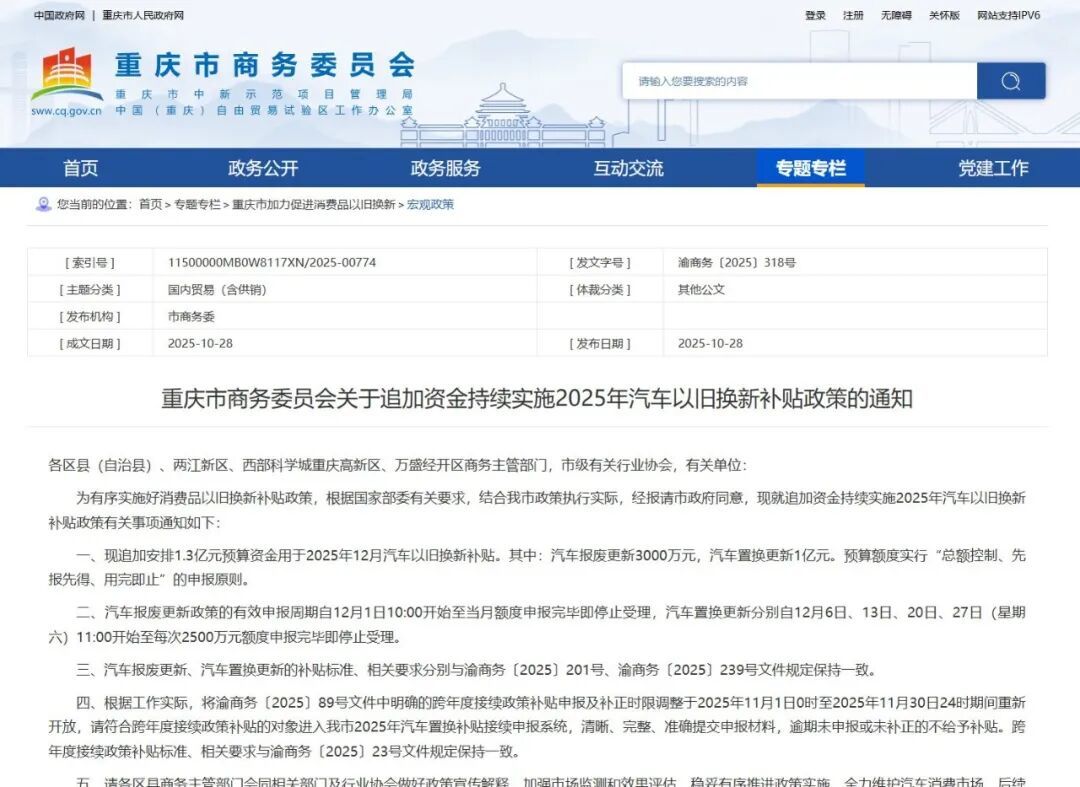Select the highlighted 专题专栏 tab
The width and height of the screenshot is (1080, 787).
pos(810,168)
